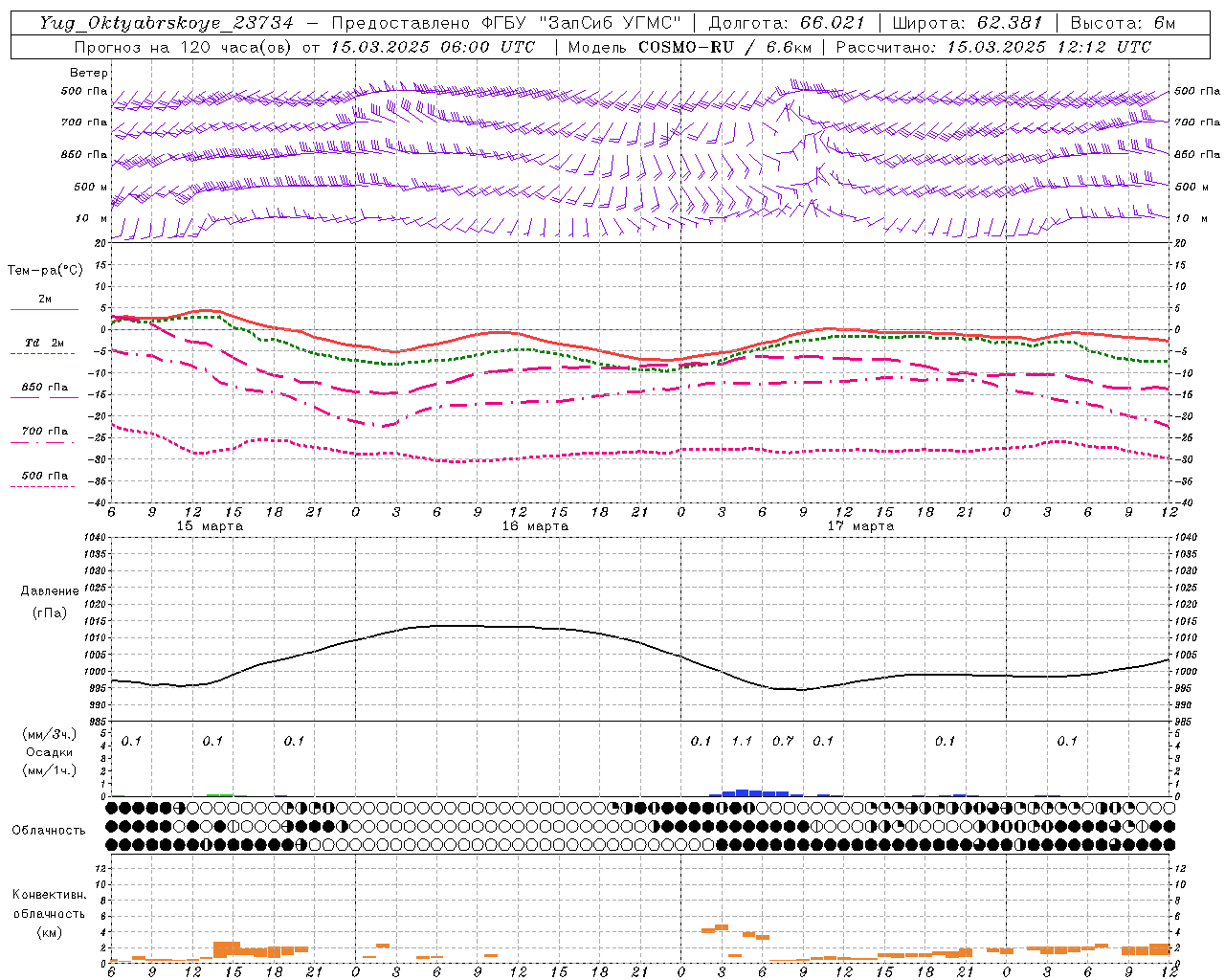Click the 16 марта date label
This screenshot has height=980, width=1225.
coord(536,526)
